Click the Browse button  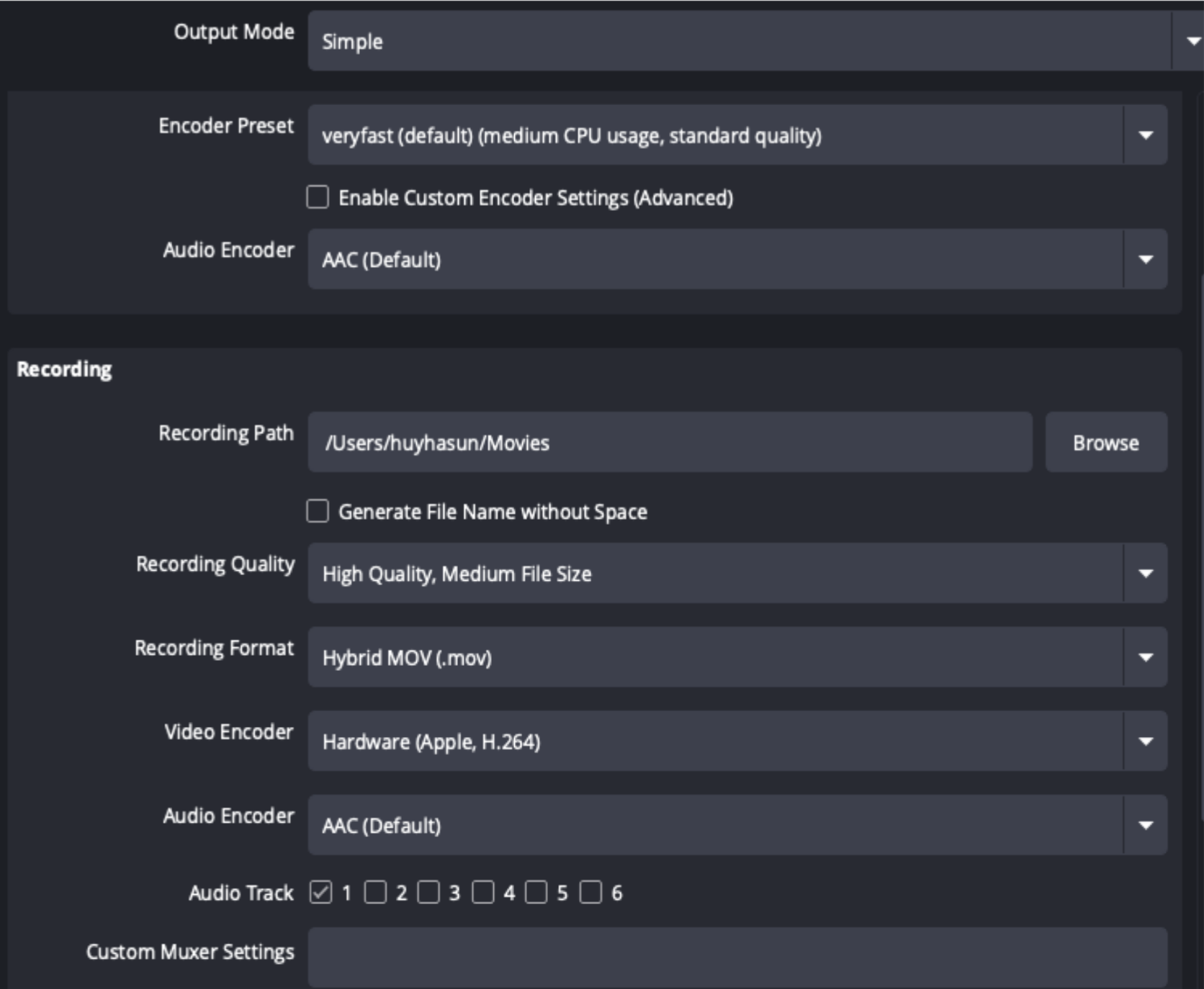coord(1106,442)
